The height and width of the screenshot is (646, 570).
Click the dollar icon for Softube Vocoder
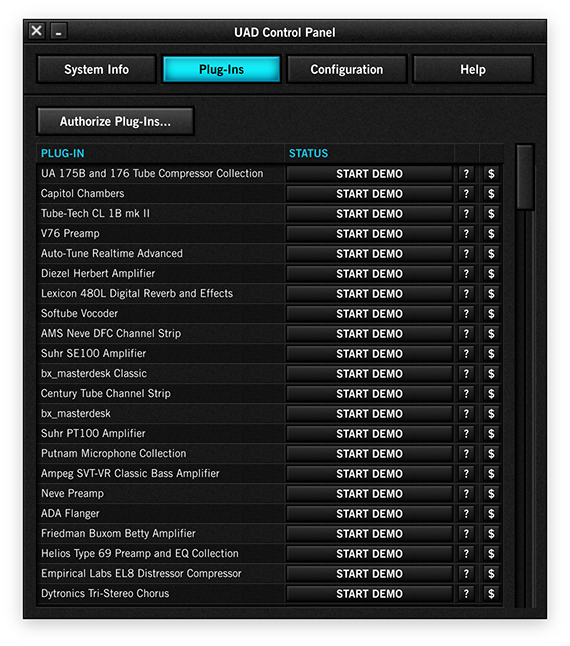pos(491,314)
